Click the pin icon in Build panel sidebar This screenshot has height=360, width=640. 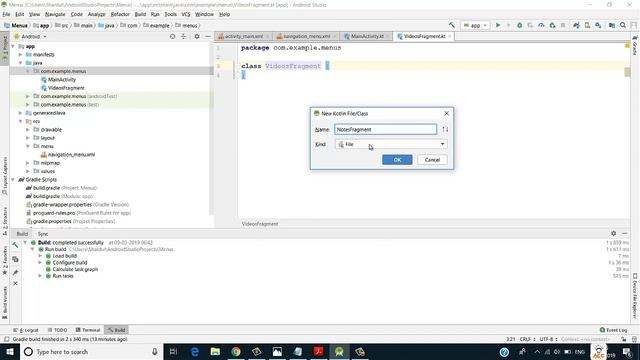15,272
